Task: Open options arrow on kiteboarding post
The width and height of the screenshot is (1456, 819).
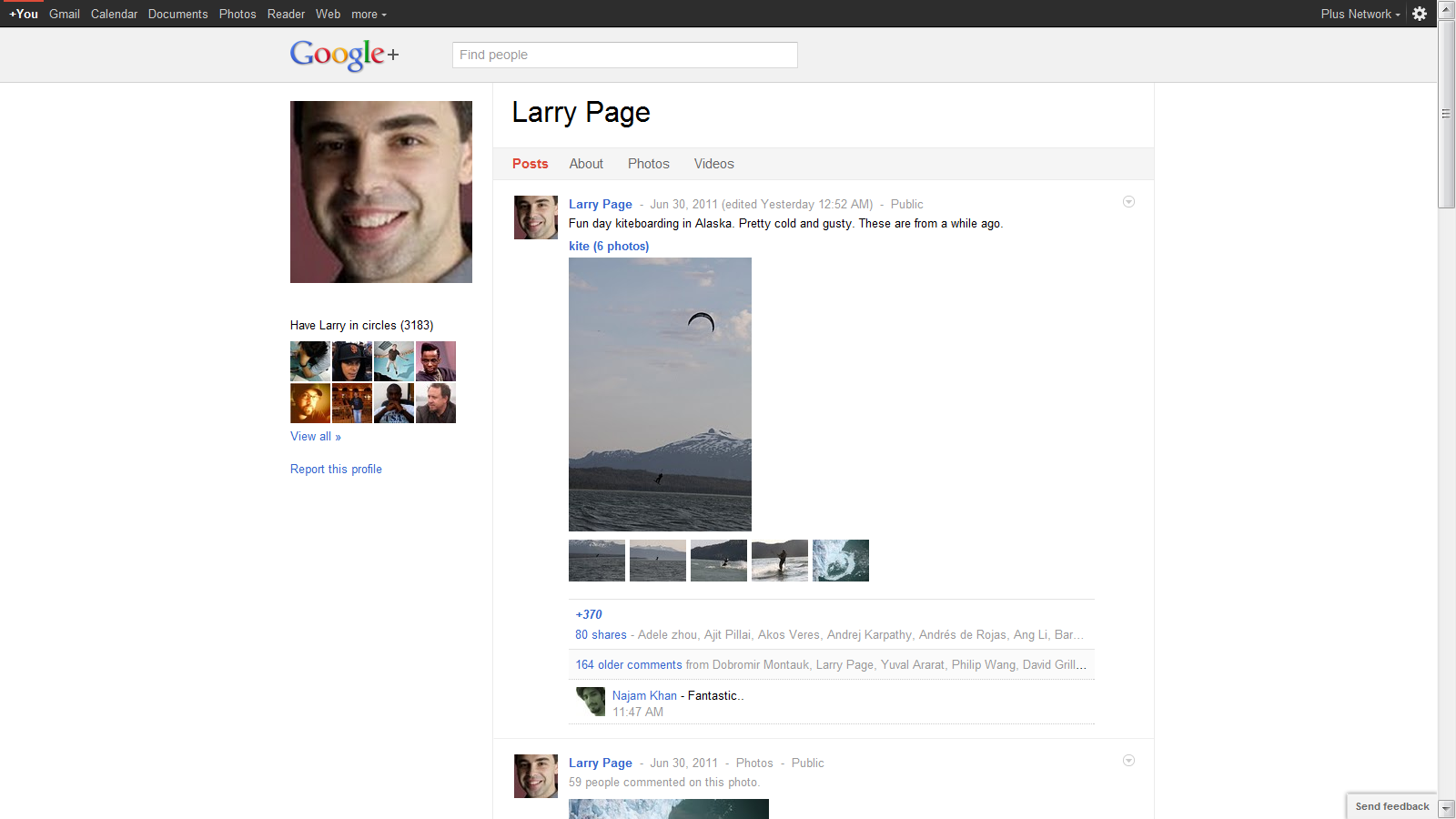Action: [1128, 202]
